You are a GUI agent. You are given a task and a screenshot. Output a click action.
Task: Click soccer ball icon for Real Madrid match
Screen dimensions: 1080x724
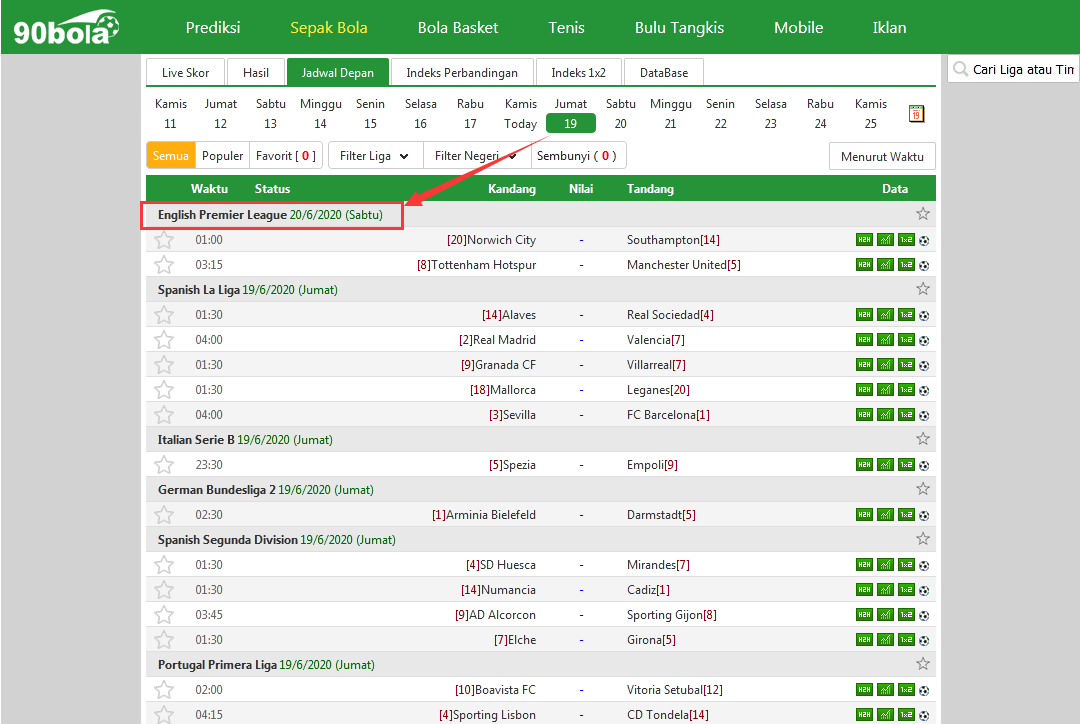(924, 340)
